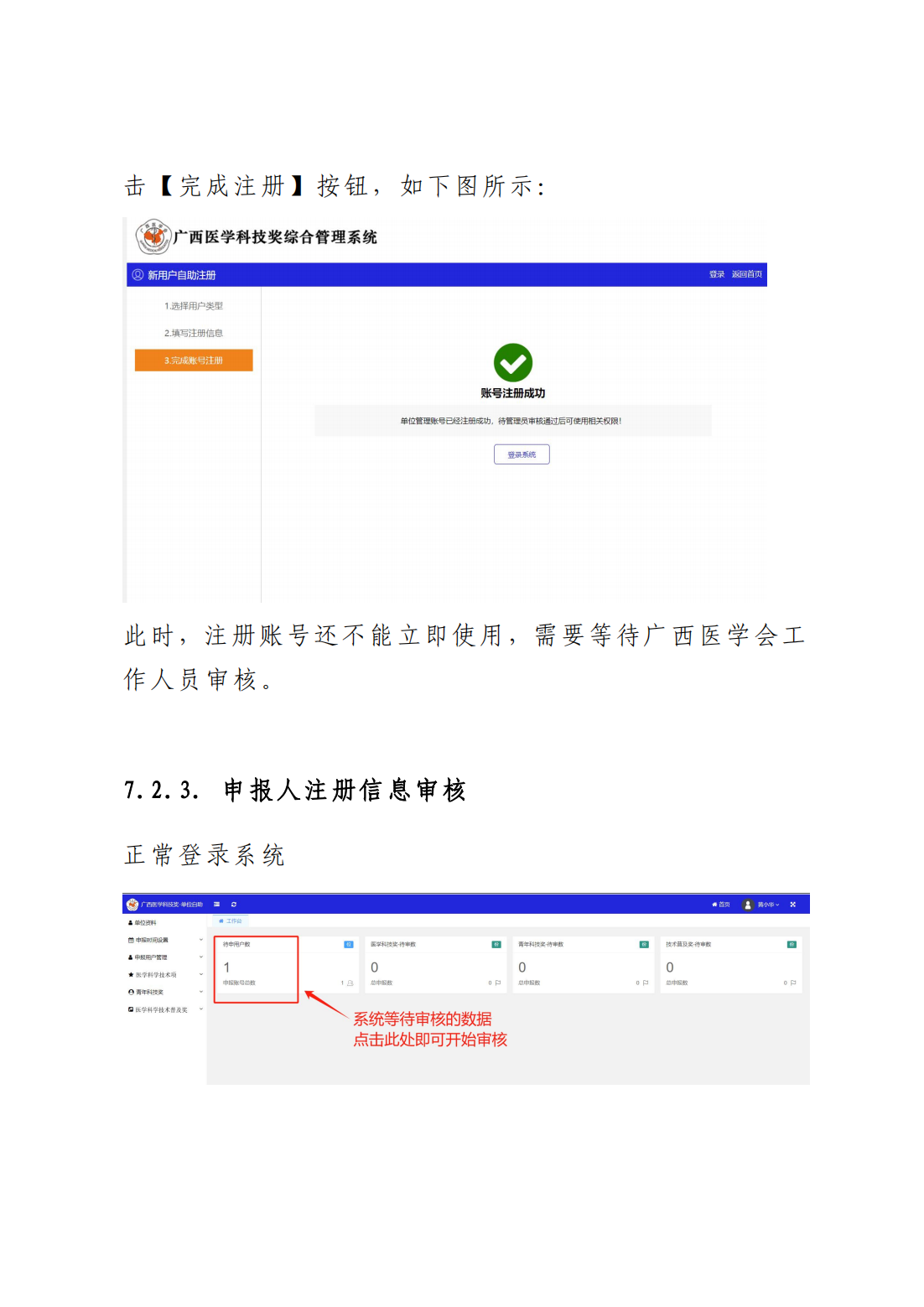Click the 广西医学科技奖 system logo emblem
This screenshot has width=924, height=1307.
(153, 237)
